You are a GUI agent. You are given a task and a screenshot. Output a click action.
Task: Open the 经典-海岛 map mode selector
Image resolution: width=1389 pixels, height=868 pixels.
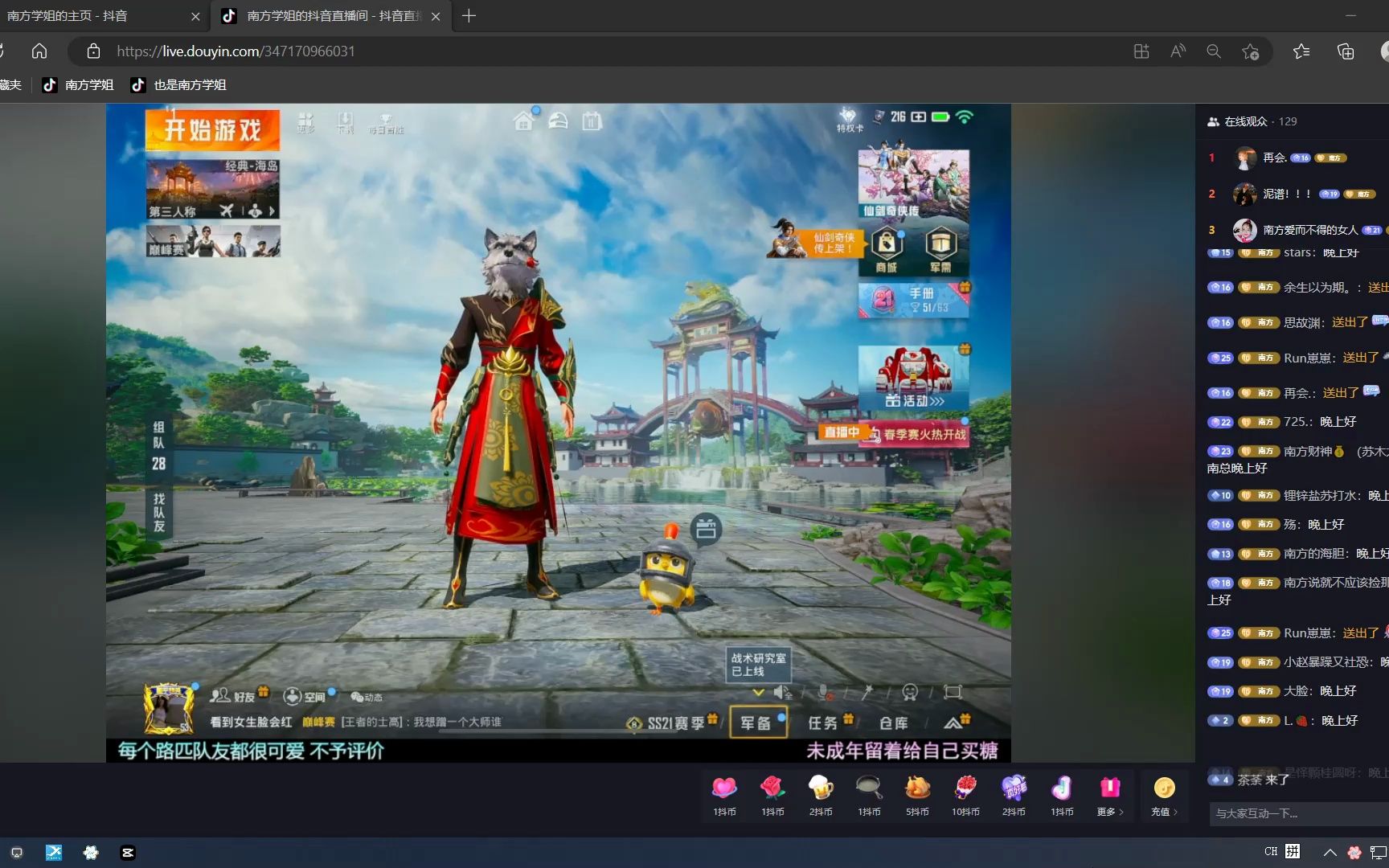(213, 189)
